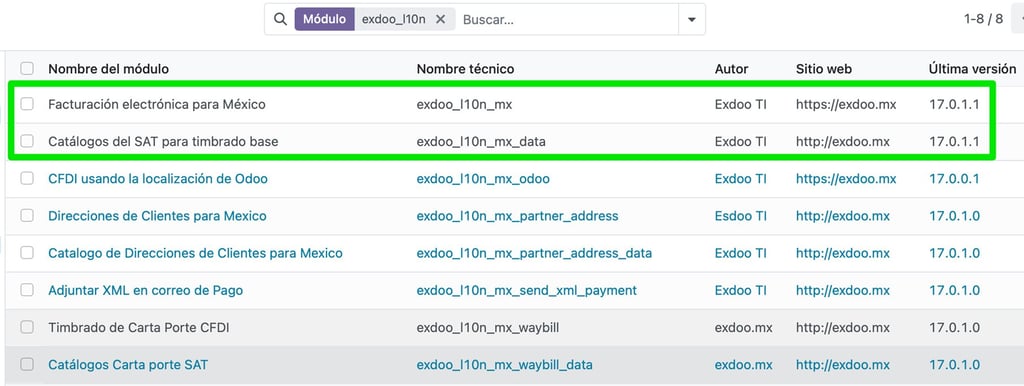Click the Autor column header
The width and height of the screenshot is (1024, 386).
point(731,69)
